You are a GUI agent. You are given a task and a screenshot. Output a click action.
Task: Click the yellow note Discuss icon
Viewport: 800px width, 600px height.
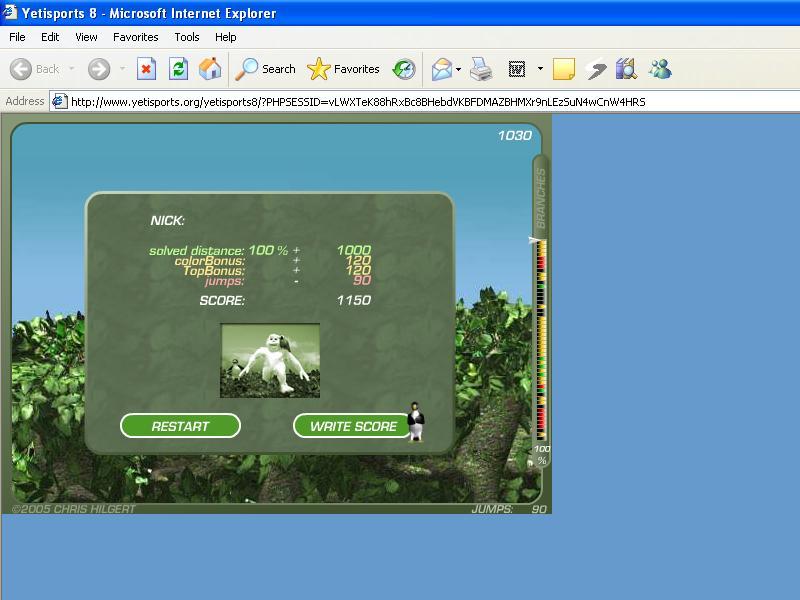click(564, 69)
